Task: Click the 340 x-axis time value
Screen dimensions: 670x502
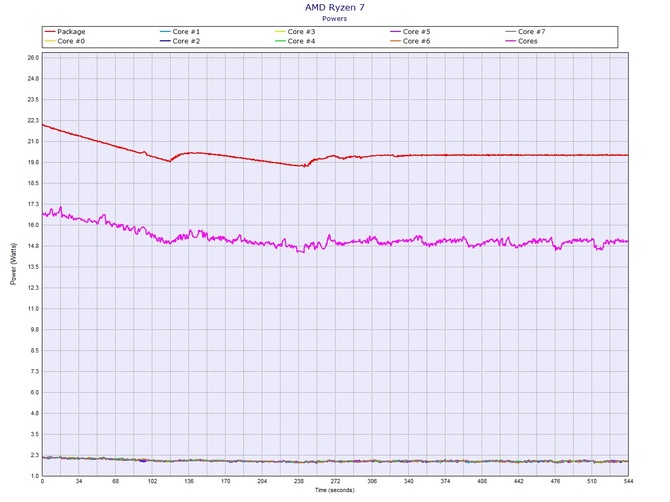Action: pyautogui.click(x=408, y=481)
